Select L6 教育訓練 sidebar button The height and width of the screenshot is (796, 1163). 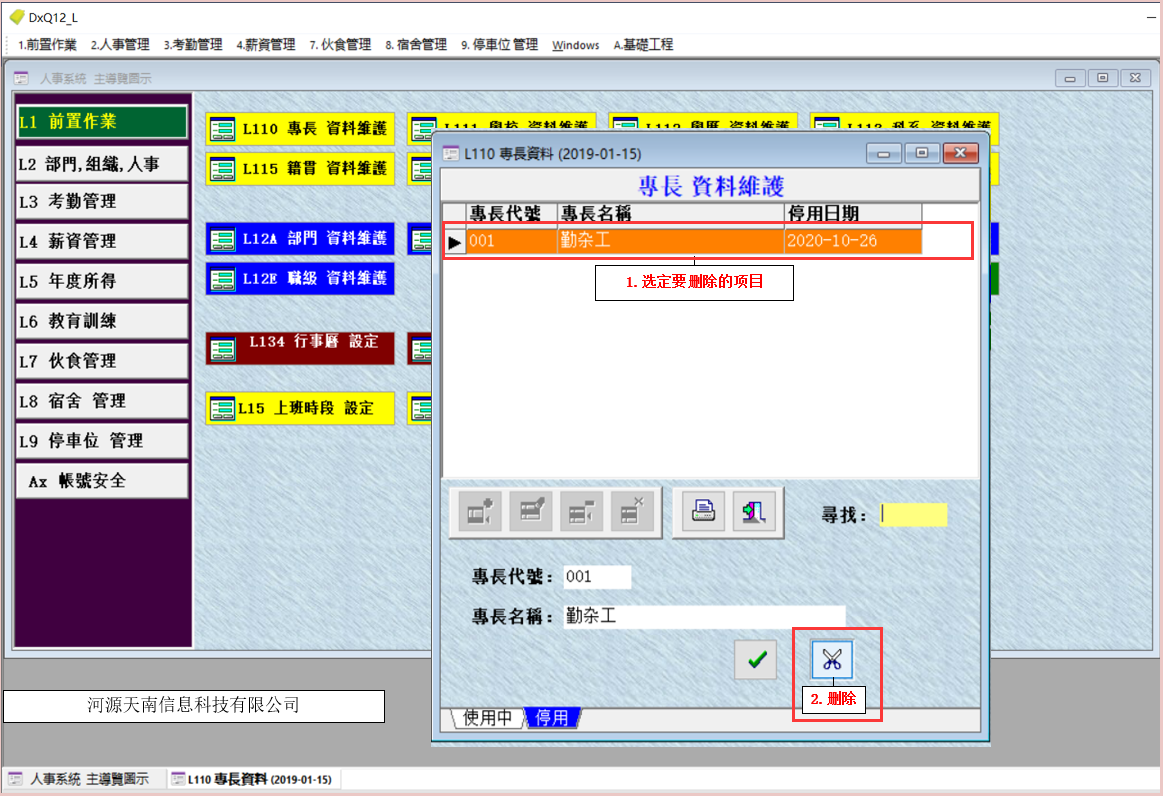click(102, 321)
